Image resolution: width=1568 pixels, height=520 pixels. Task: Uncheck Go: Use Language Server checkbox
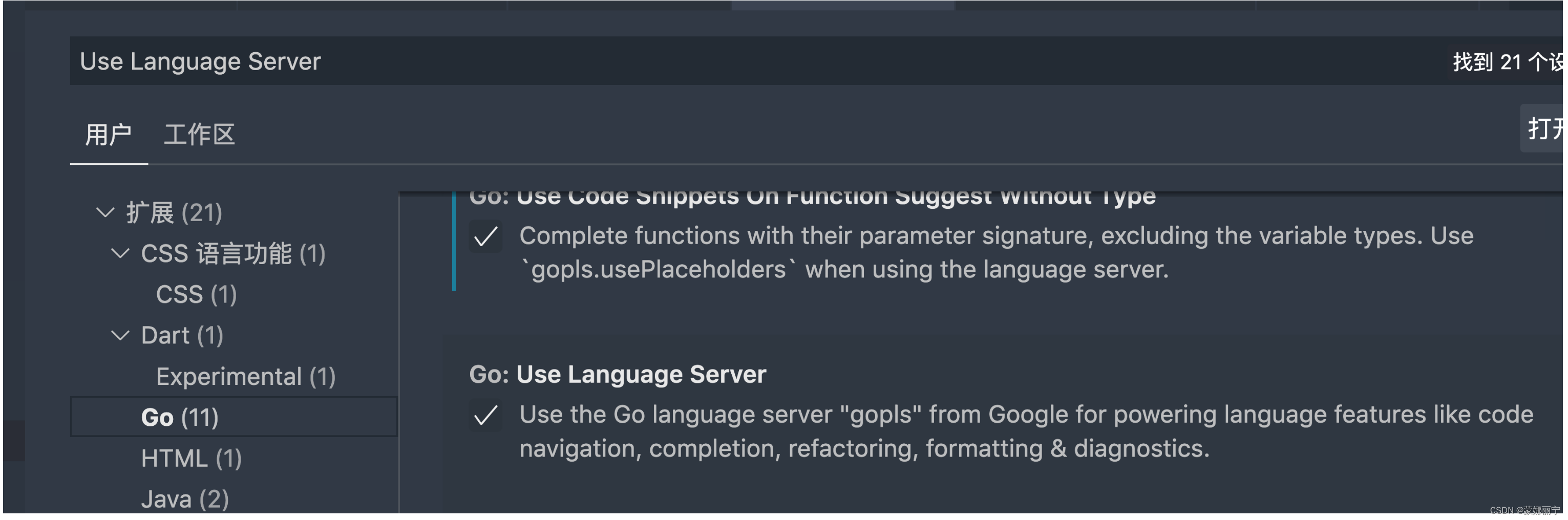point(486,416)
